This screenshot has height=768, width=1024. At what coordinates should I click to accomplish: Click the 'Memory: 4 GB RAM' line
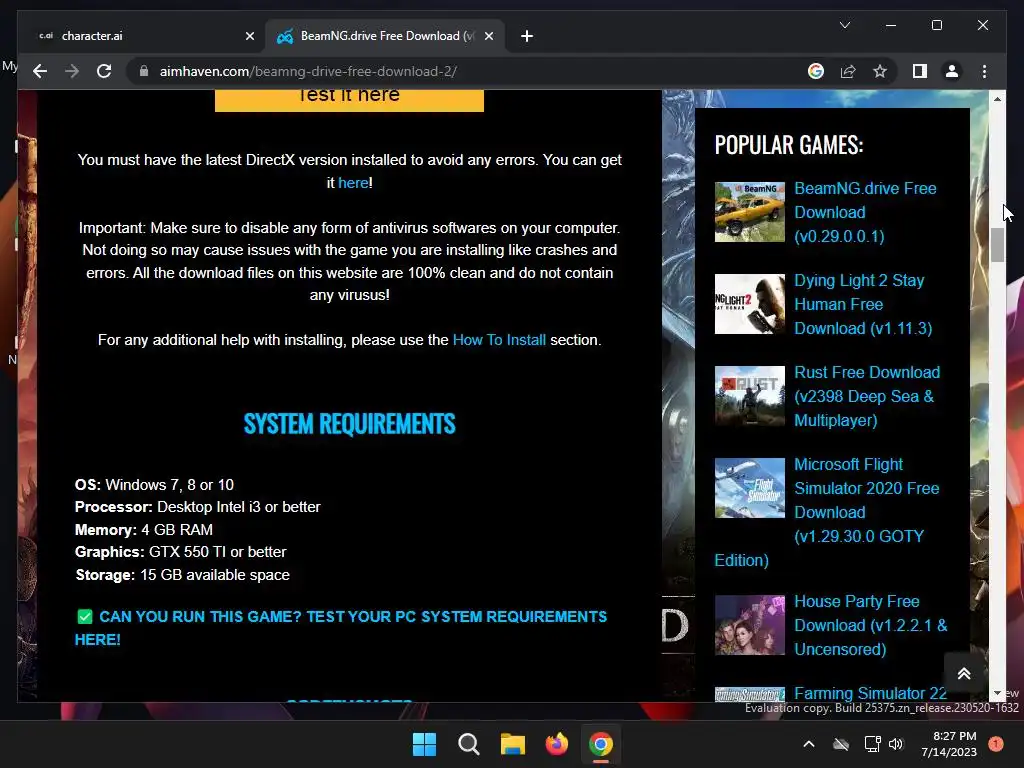[x=144, y=530]
